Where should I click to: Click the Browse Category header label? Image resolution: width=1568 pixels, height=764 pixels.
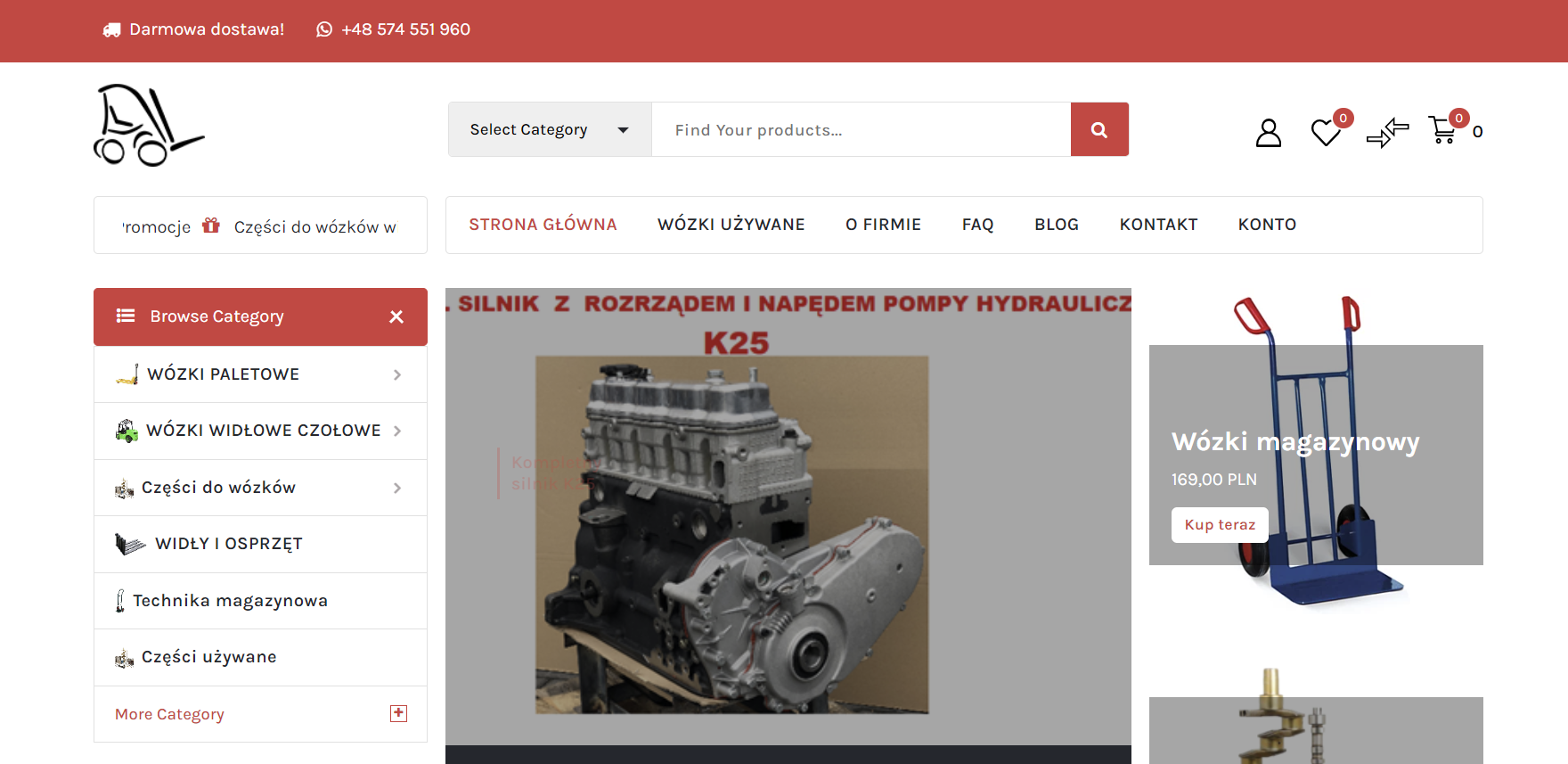pos(216,316)
